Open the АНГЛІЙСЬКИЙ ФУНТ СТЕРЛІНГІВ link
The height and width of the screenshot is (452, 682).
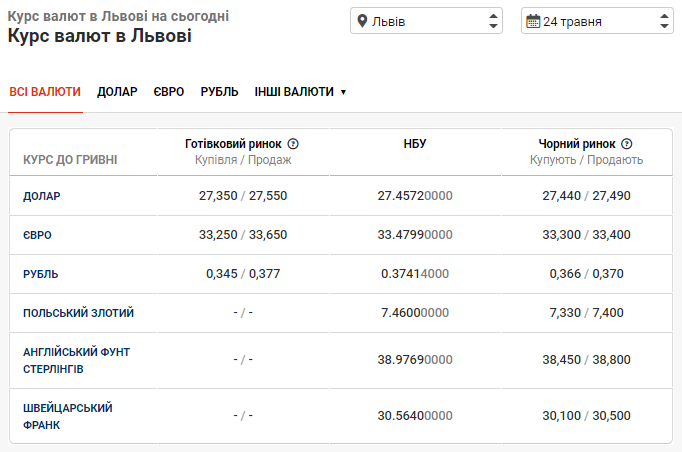tap(77, 360)
